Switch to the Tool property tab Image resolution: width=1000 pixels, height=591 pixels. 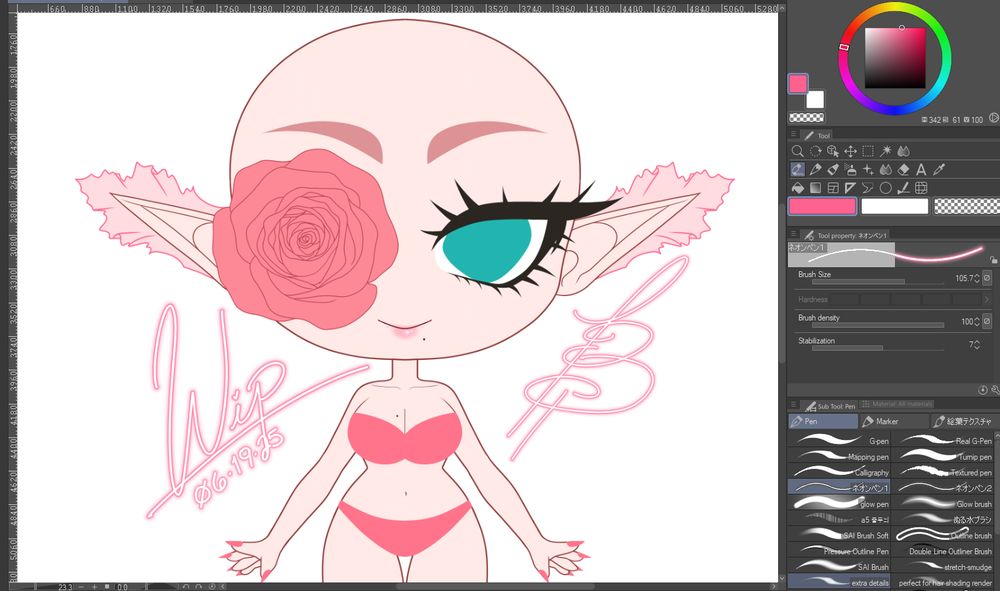coord(846,235)
